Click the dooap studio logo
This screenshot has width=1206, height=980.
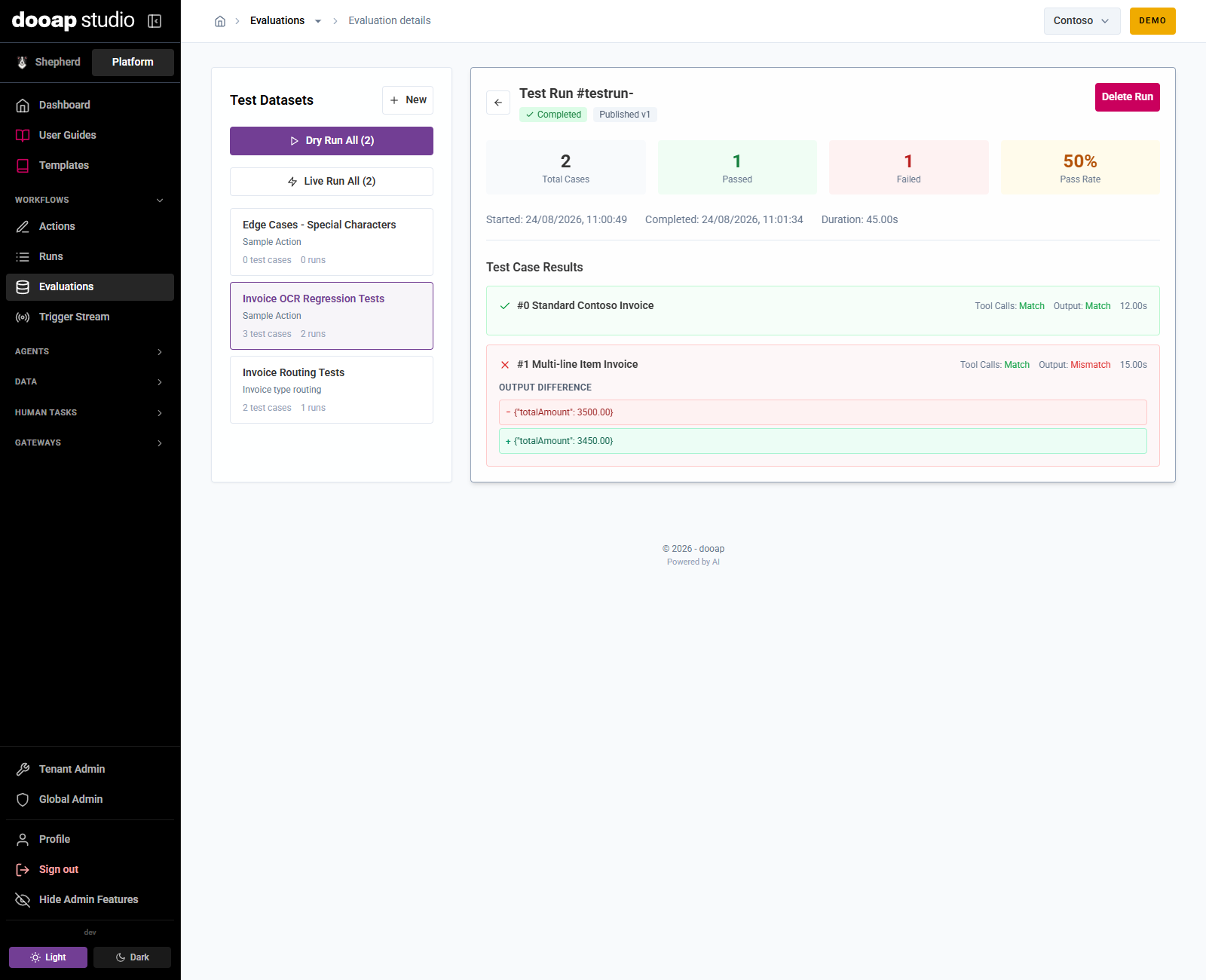[73, 20]
